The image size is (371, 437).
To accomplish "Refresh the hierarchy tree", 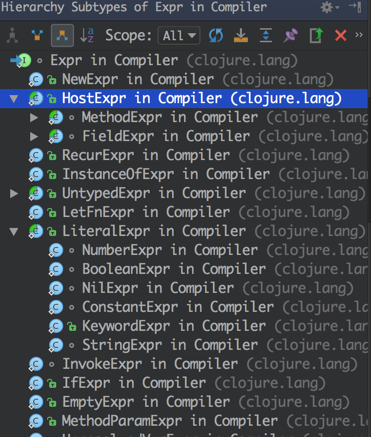I will pyautogui.click(x=216, y=35).
